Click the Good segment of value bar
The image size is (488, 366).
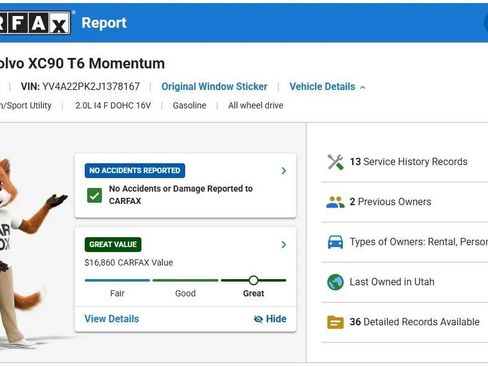tap(185, 280)
